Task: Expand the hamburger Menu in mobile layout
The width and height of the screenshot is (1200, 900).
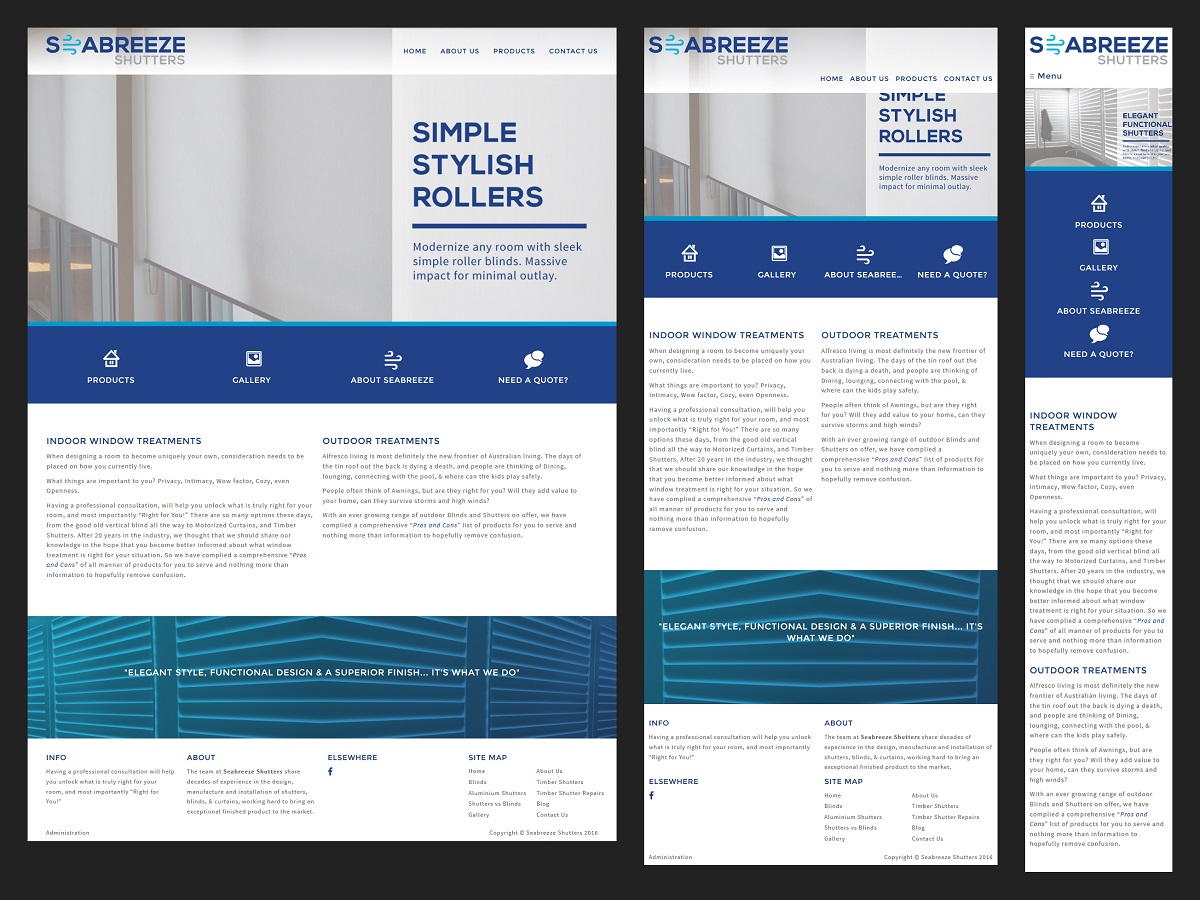Action: [x=1046, y=76]
